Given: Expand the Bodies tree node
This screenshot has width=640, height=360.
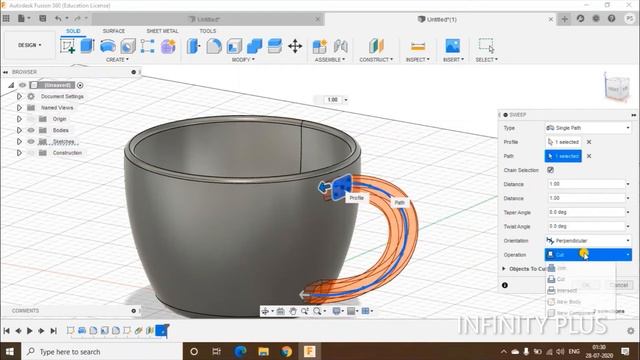Looking at the screenshot, I should tap(19, 130).
